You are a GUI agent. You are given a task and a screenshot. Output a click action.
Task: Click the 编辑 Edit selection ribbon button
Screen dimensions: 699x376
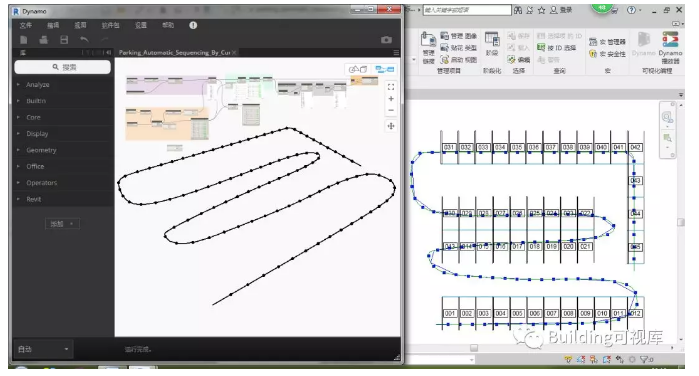tap(518, 60)
